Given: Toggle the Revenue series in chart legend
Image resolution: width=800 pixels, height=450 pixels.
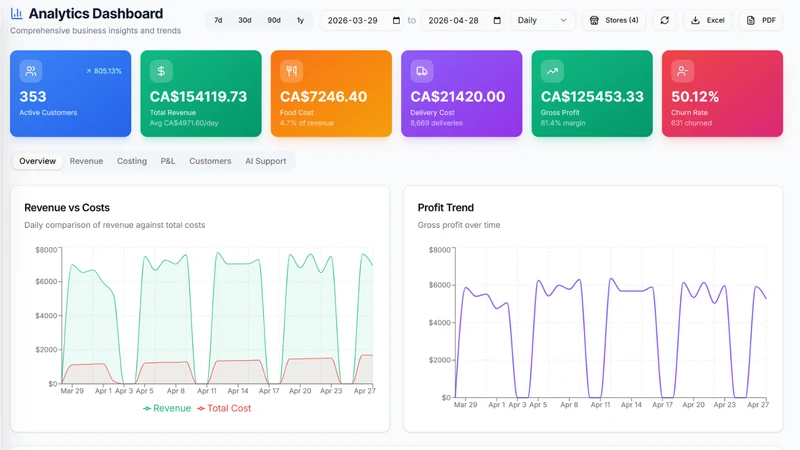Looking at the screenshot, I should (x=167, y=408).
